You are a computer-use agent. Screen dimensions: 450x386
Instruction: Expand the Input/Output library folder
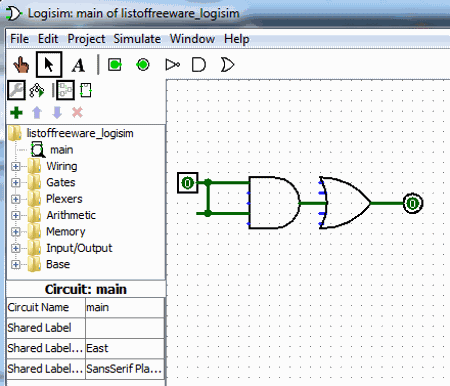pyautogui.click(x=15, y=248)
